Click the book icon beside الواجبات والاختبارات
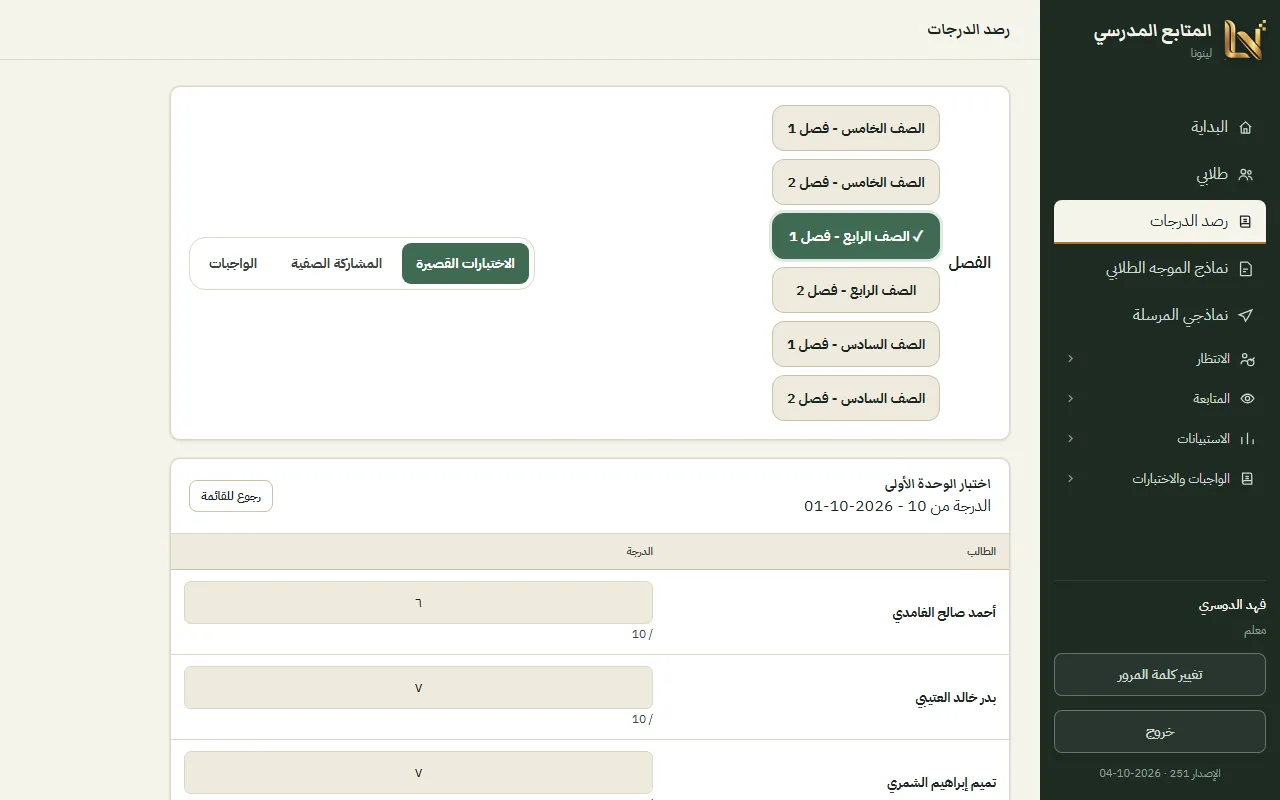 tap(1246, 478)
